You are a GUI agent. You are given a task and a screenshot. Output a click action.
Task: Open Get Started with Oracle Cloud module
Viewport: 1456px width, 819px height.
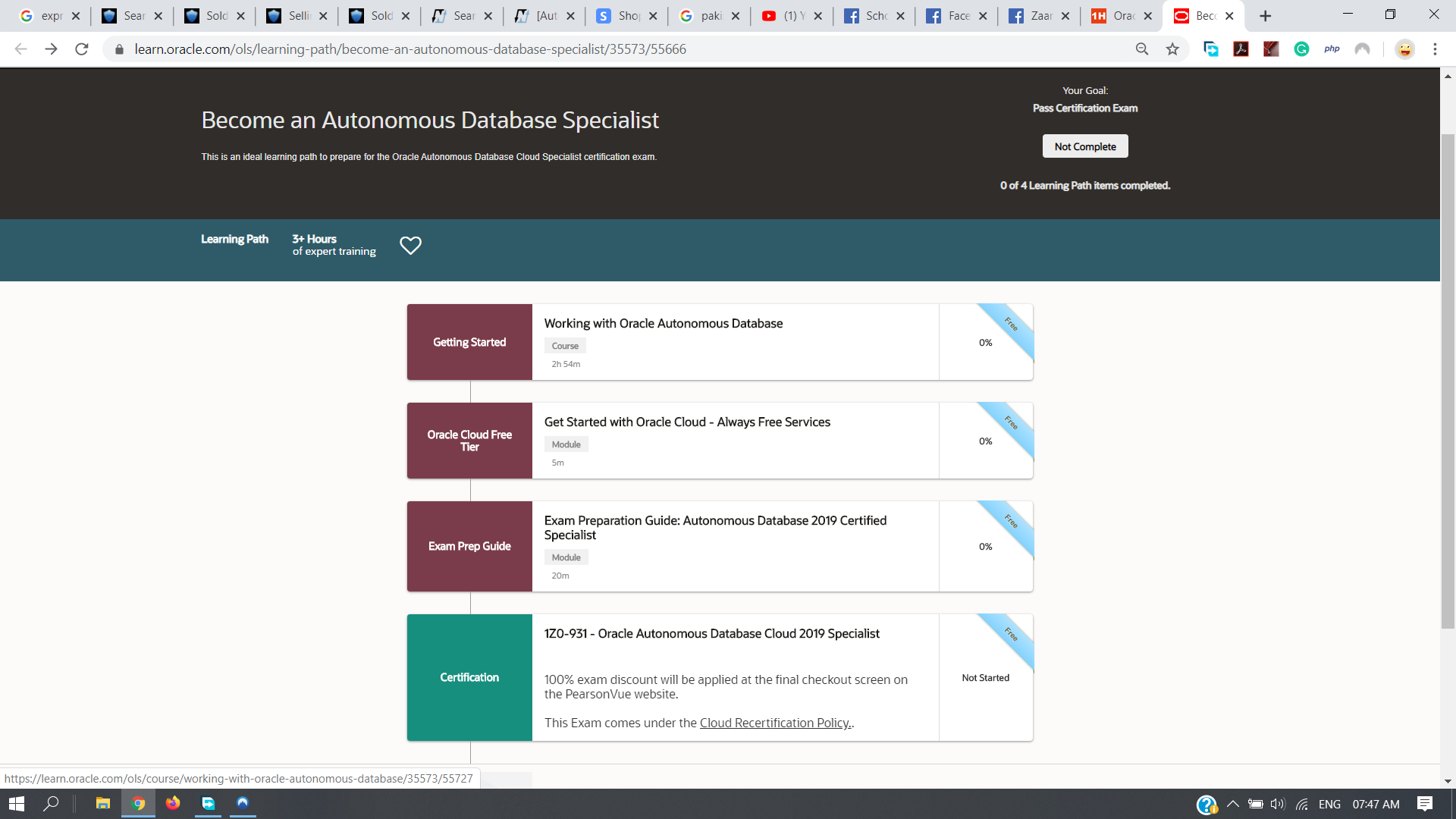[x=686, y=422]
